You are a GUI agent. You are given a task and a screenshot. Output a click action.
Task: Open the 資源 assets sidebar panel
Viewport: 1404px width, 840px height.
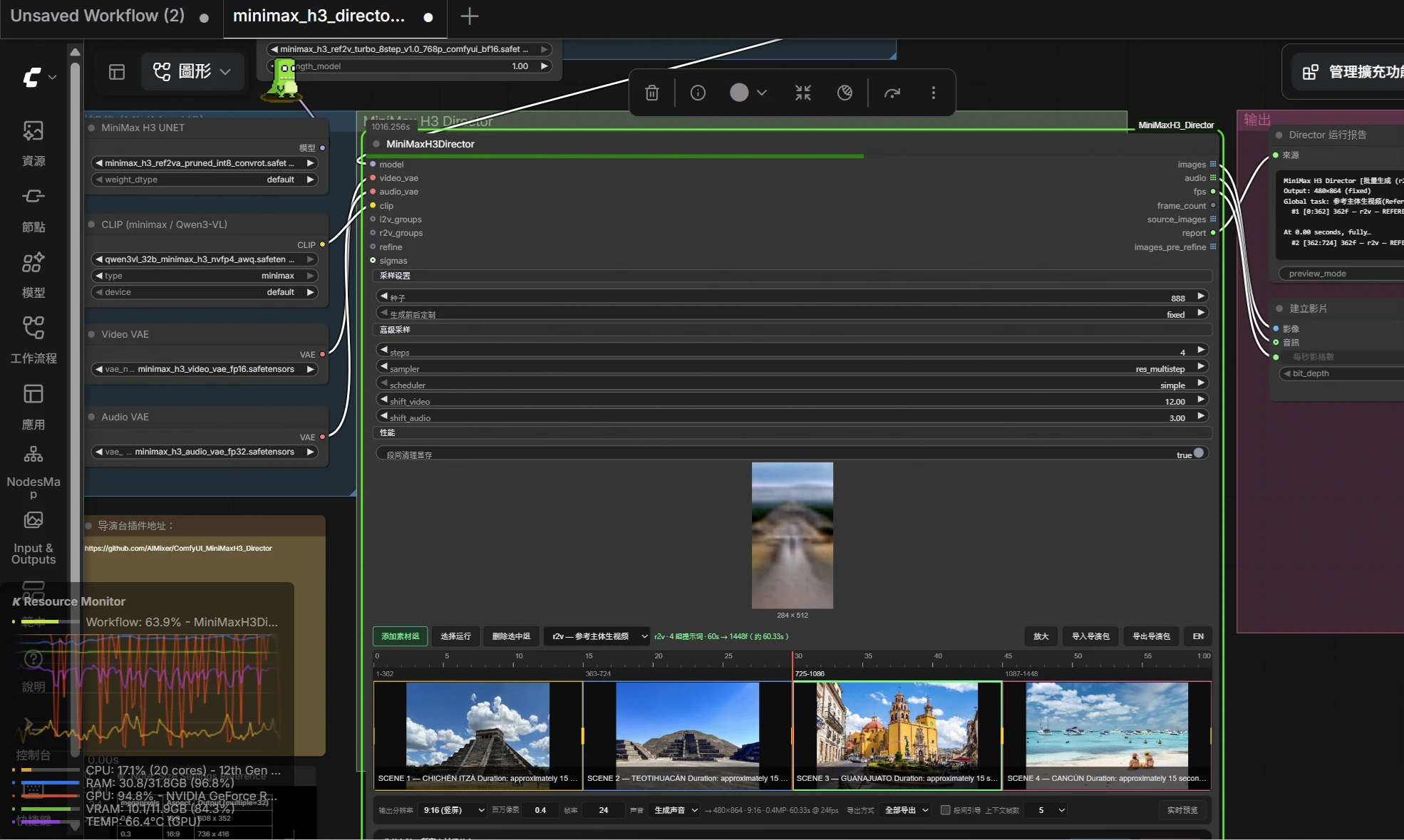coord(33,143)
